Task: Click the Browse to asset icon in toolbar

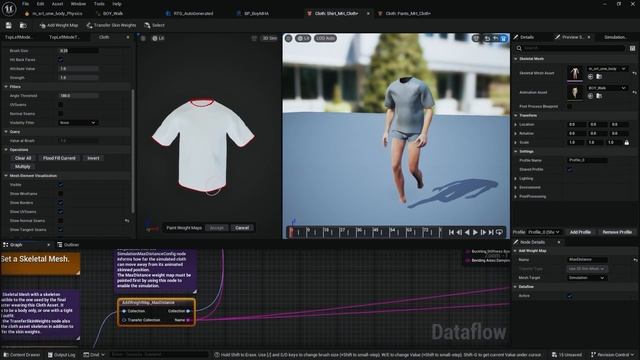Action: click(23, 25)
